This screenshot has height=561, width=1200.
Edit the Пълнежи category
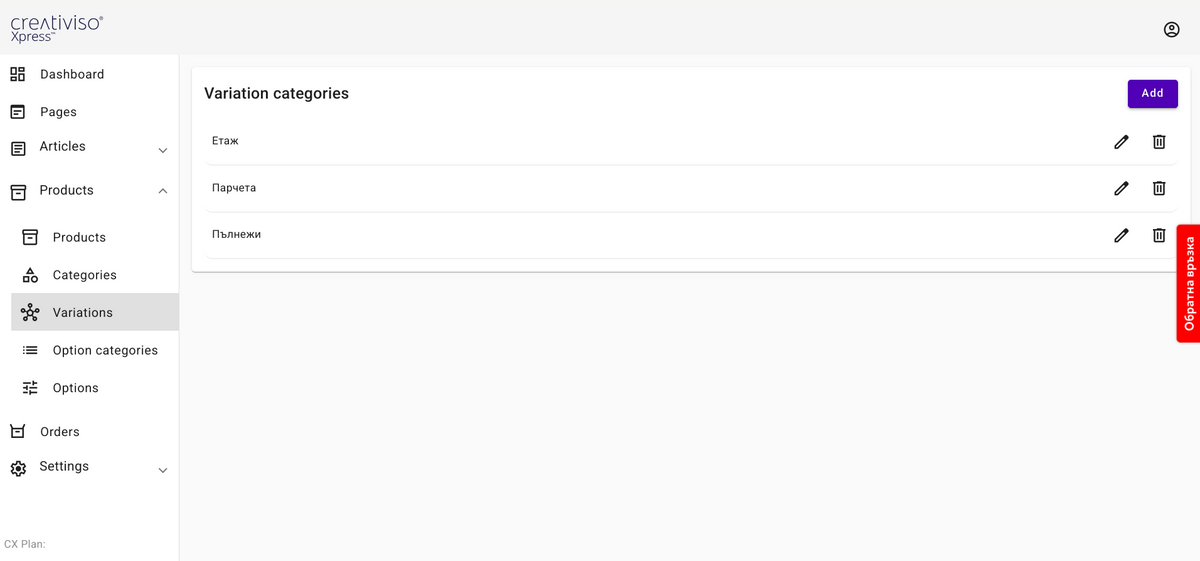[1121, 235]
